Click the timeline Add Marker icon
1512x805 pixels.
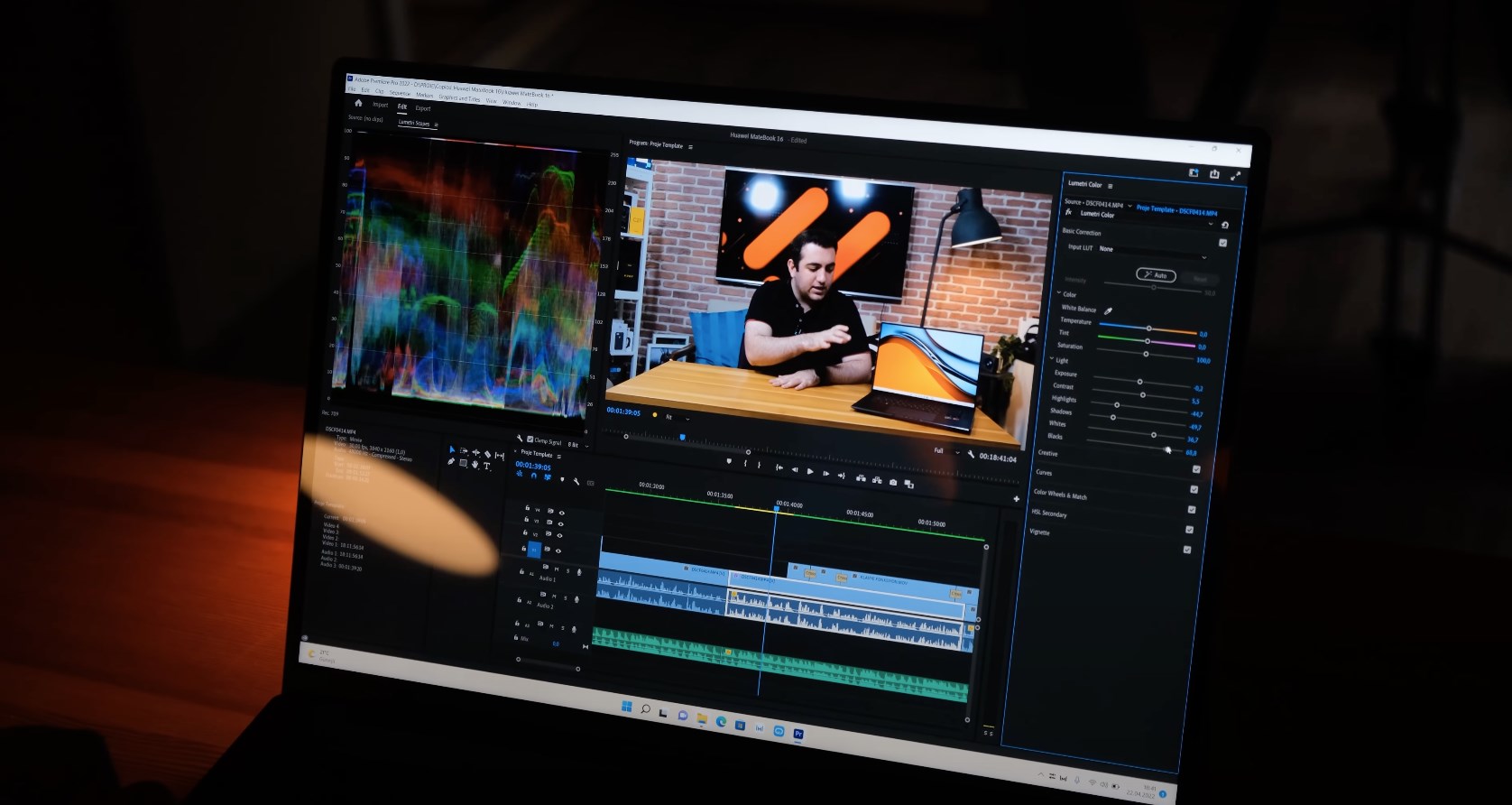coord(562,479)
